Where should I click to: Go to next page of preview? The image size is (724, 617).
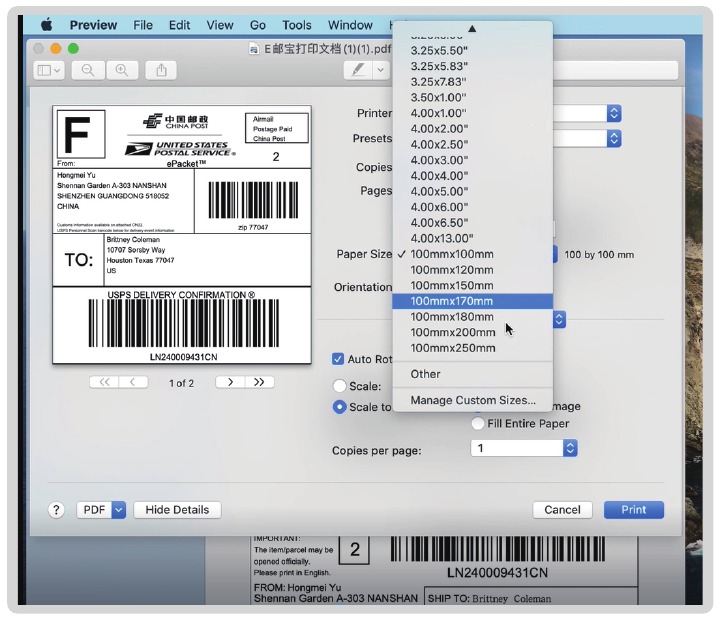click(x=230, y=382)
